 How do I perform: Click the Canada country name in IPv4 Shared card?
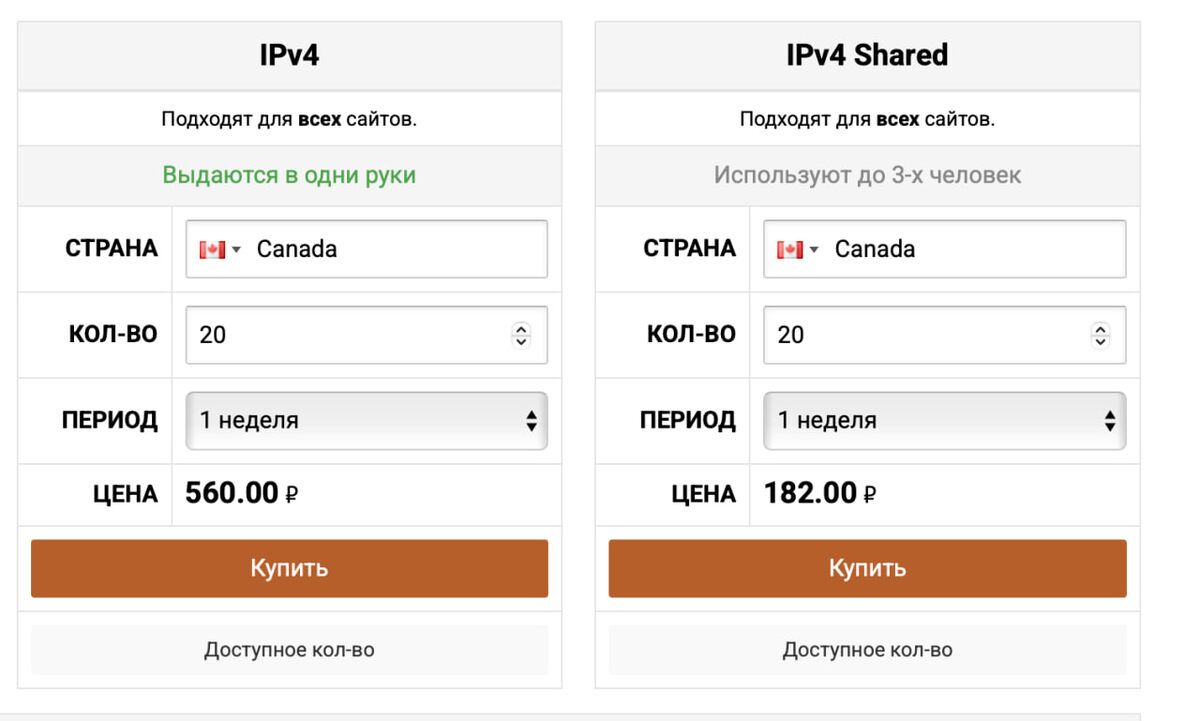[875, 249]
